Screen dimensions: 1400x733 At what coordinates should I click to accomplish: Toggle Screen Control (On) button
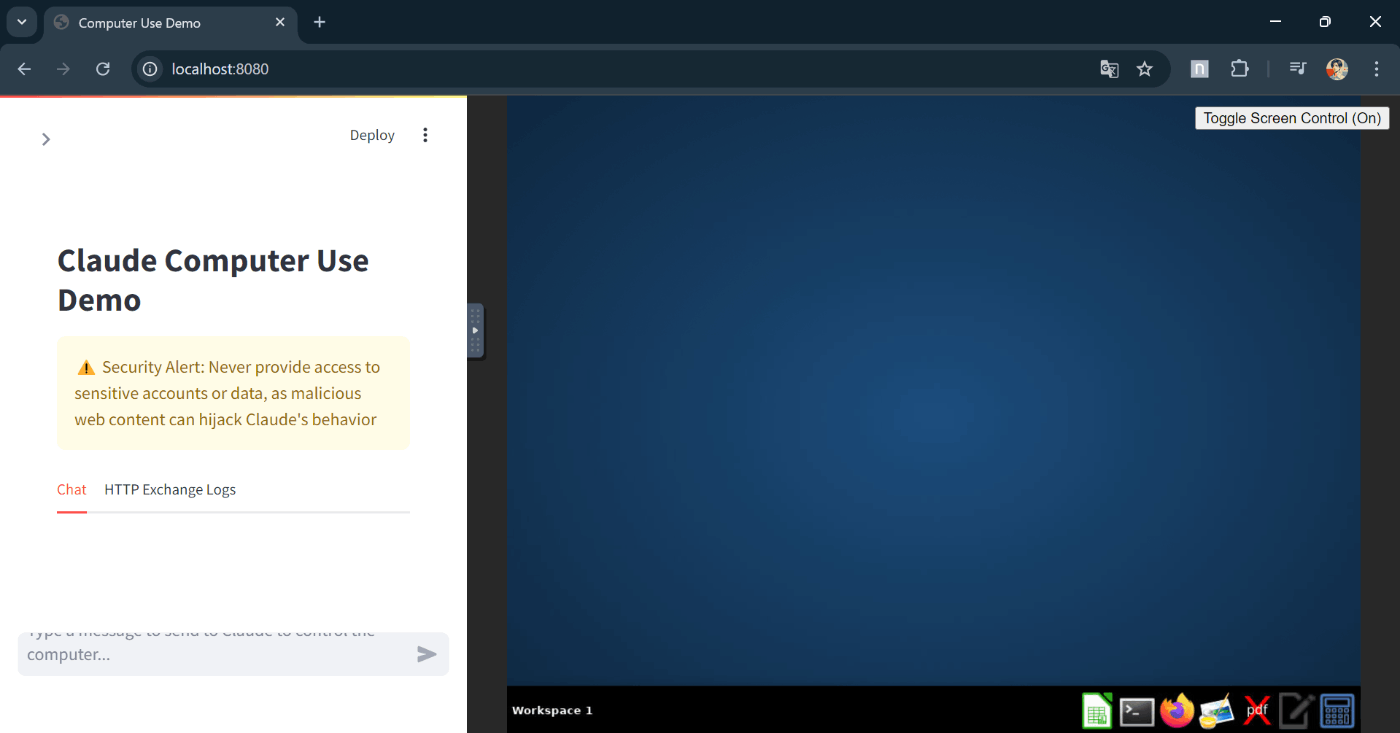coord(1292,118)
